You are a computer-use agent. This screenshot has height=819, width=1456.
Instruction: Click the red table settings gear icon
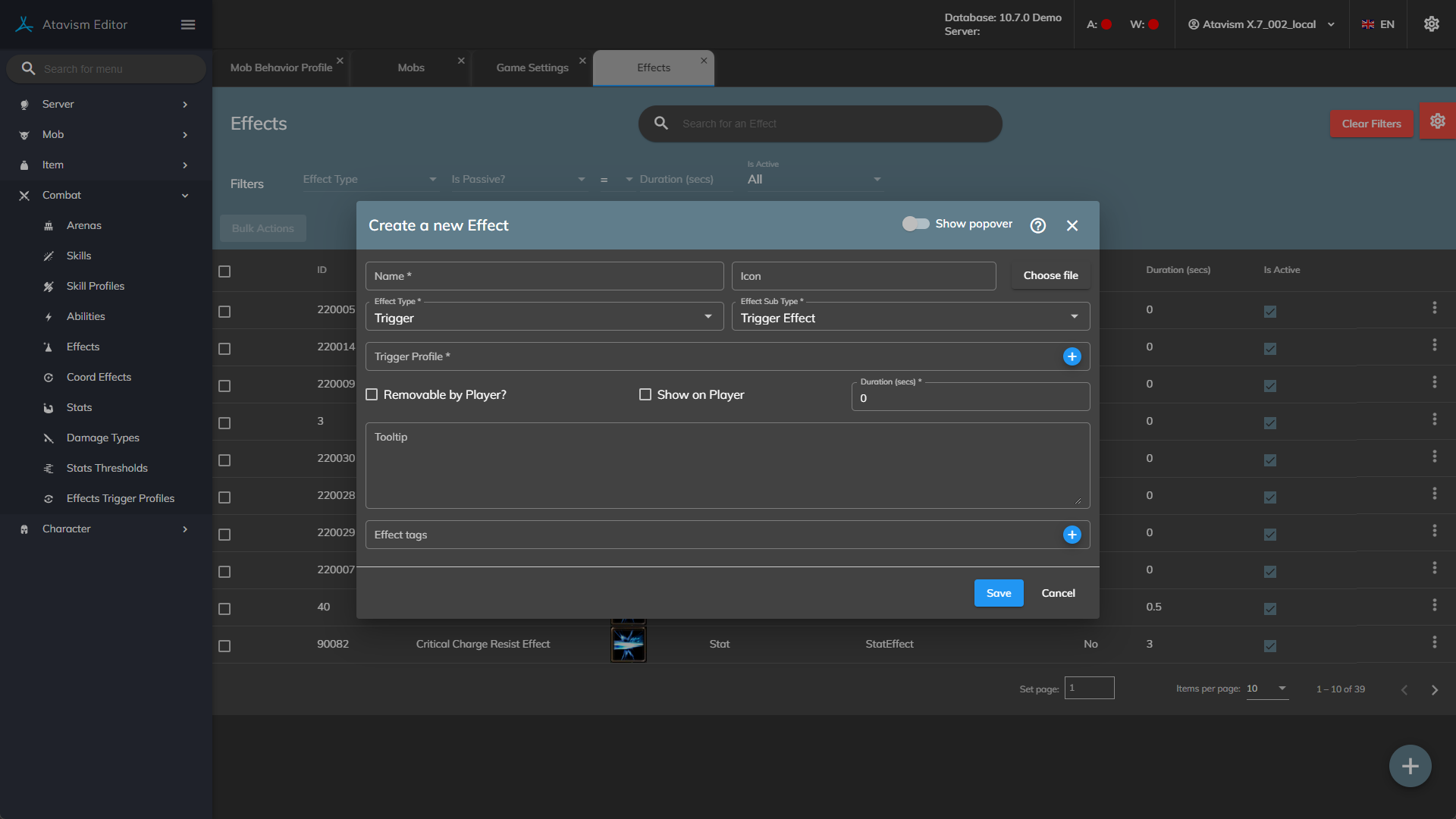click(1437, 121)
